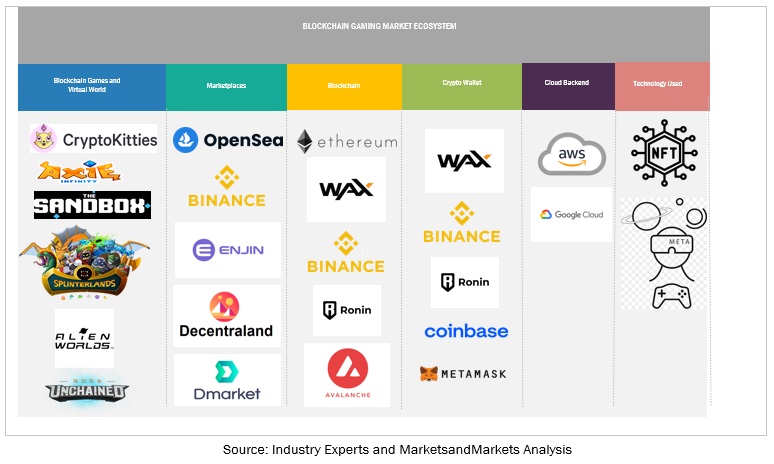This screenshot has width=774, height=464.
Task: Select the Unchained logo
Action: pyautogui.click(x=86, y=388)
